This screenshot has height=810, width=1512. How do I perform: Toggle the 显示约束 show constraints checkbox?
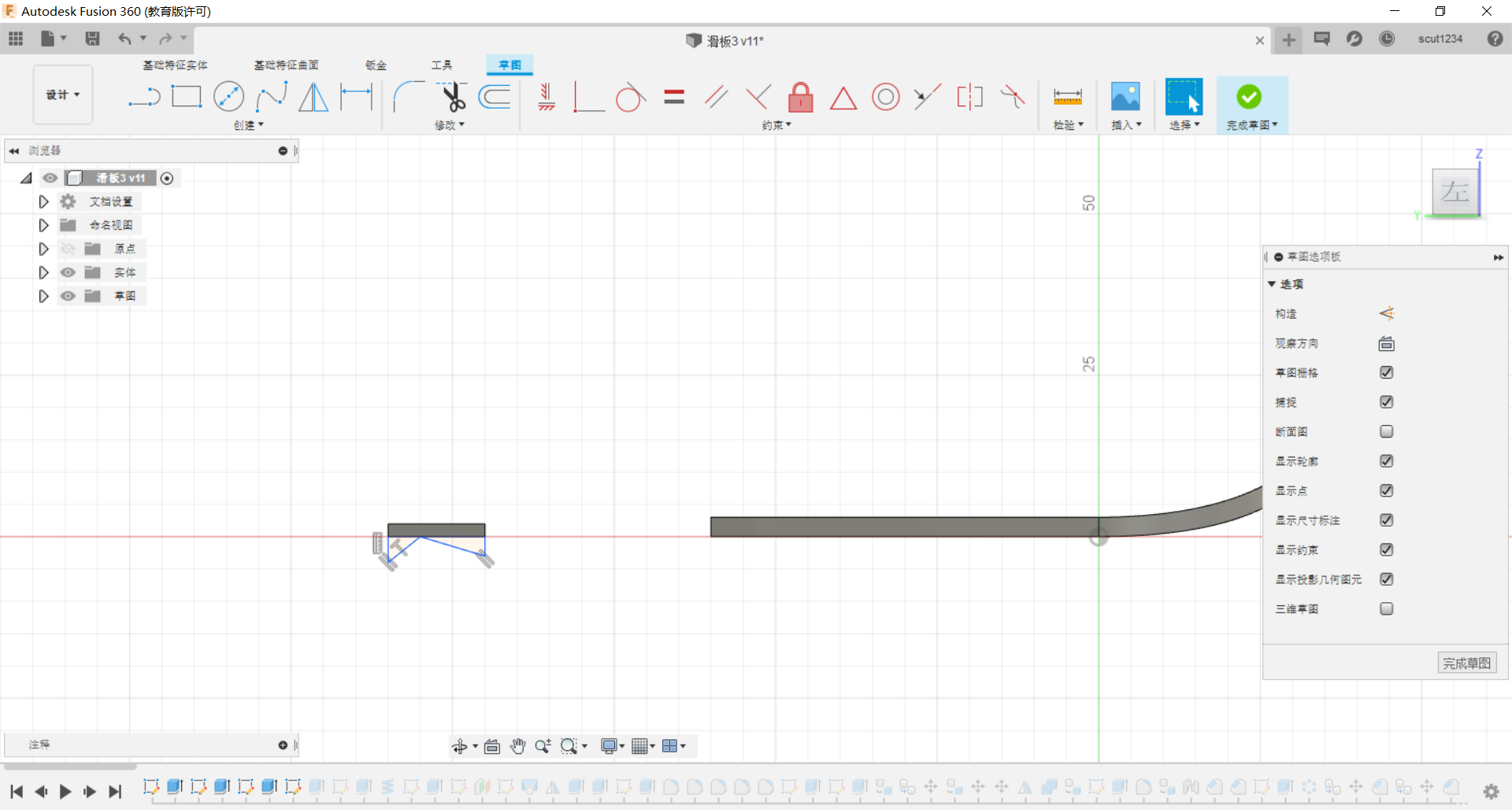click(1387, 549)
